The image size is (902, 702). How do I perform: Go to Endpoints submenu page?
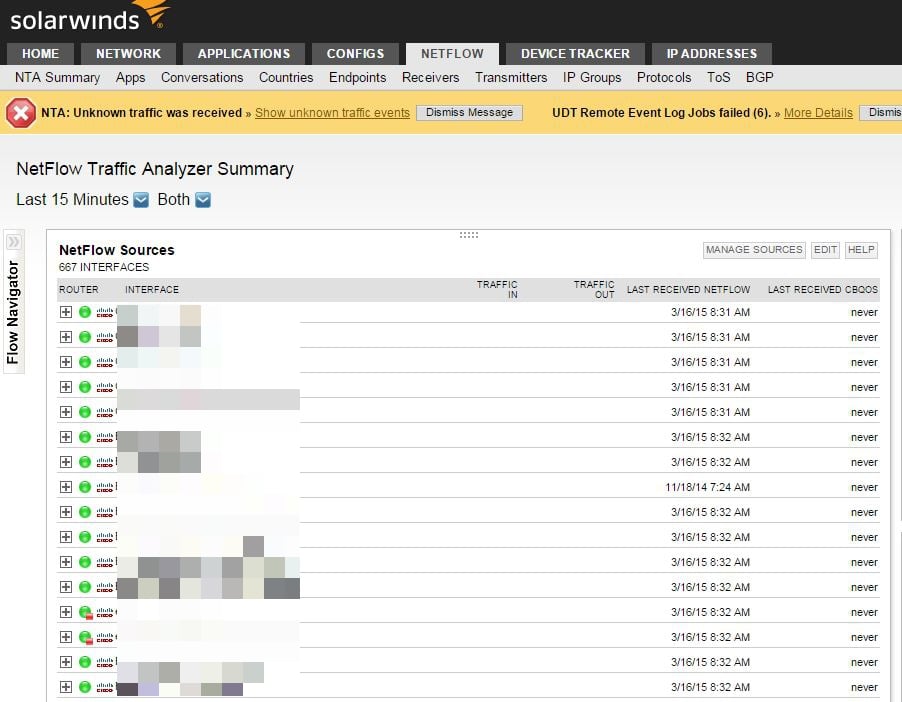(357, 78)
